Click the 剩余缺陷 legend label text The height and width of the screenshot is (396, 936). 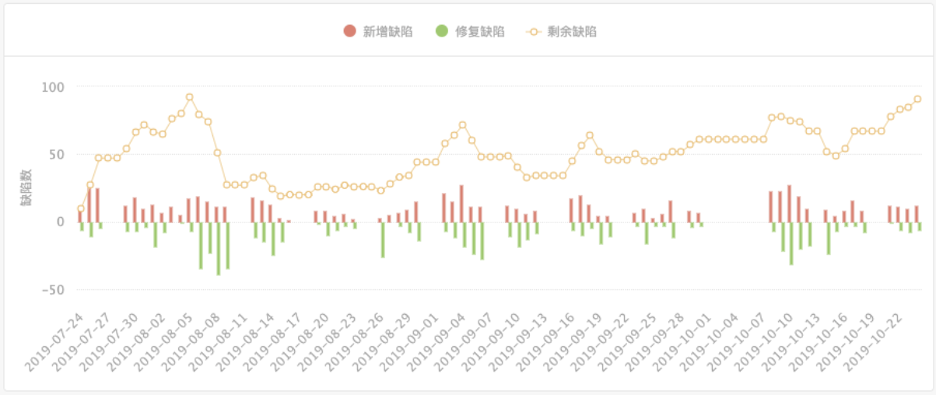[x=571, y=32]
